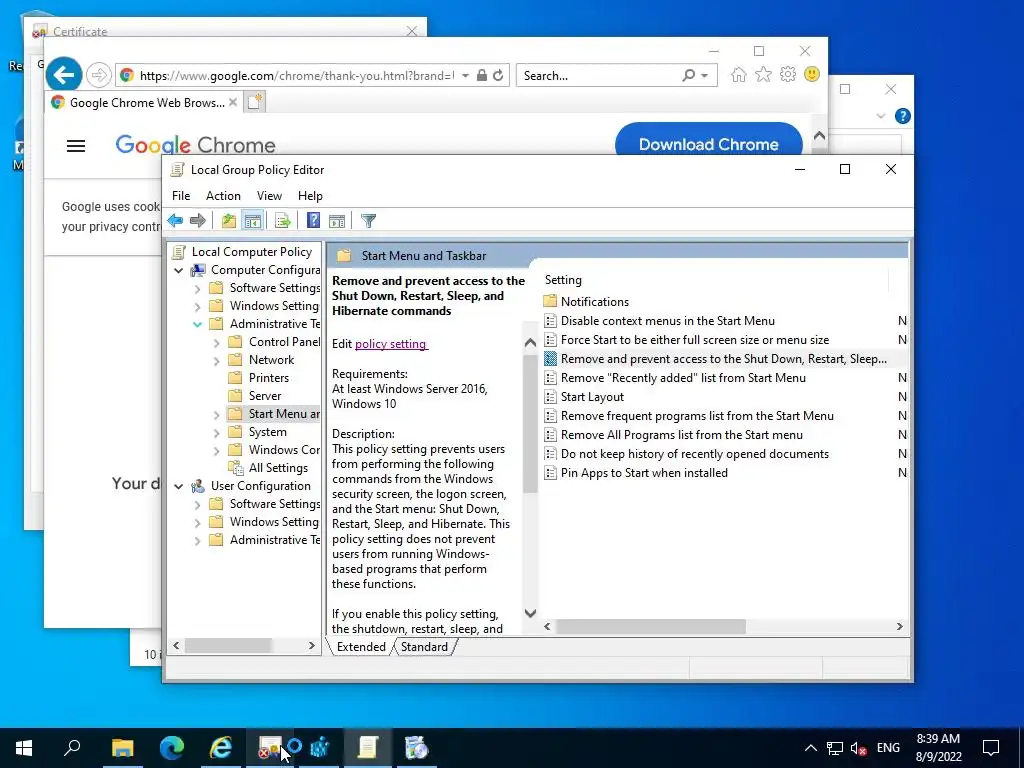Collapse User Configuration tree node
Image resolution: width=1024 pixels, height=768 pixels.
(x=178, y=487)
